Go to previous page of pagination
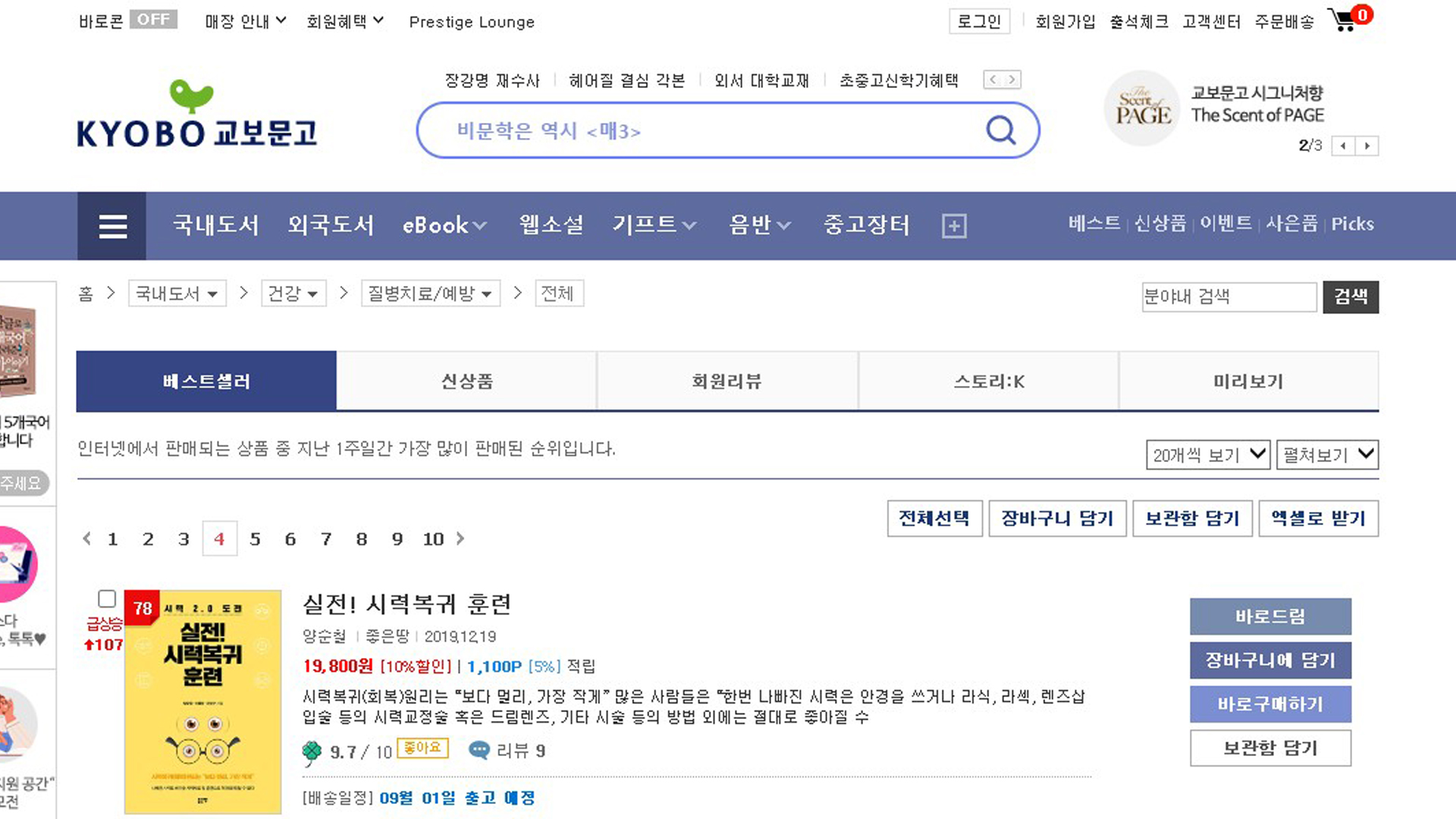The height and width of the screenshot is (819, 1456). [86, 538]
